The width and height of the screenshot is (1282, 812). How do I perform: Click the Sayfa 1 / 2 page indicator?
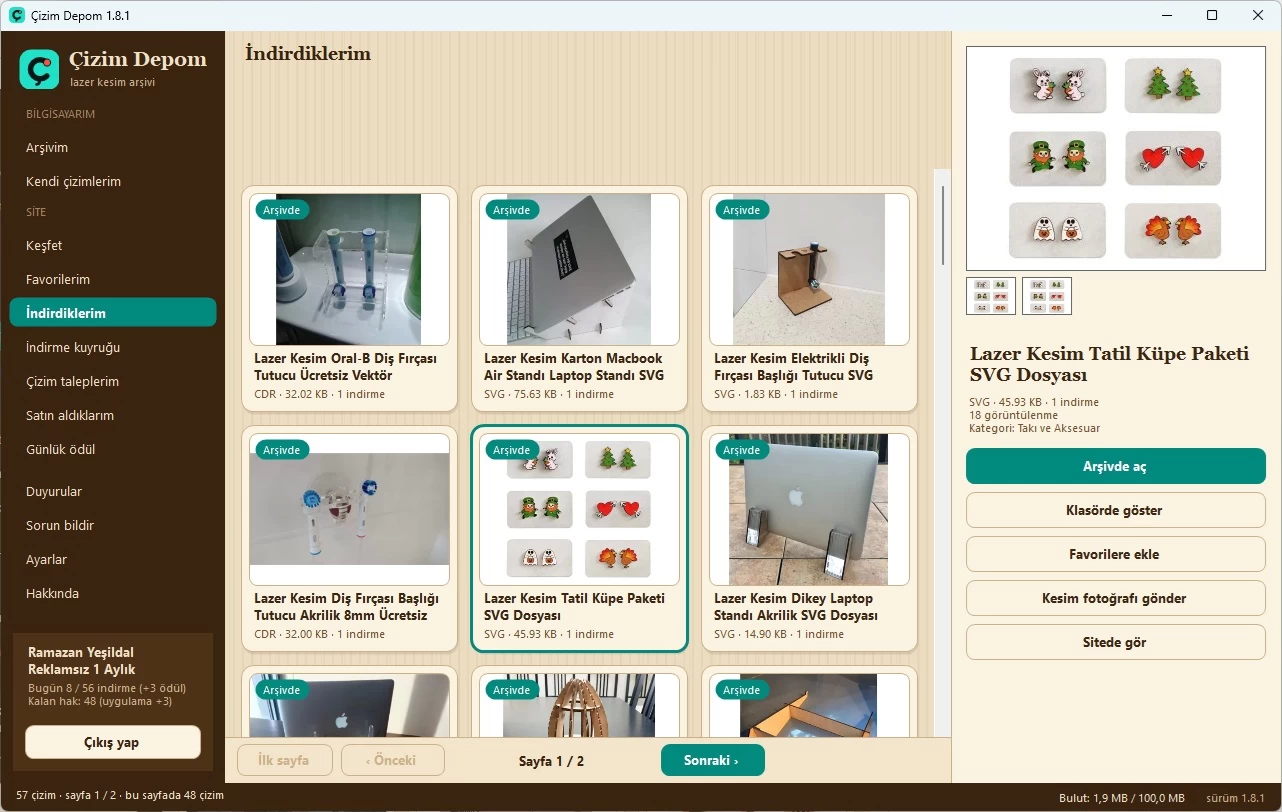(551, 762)
